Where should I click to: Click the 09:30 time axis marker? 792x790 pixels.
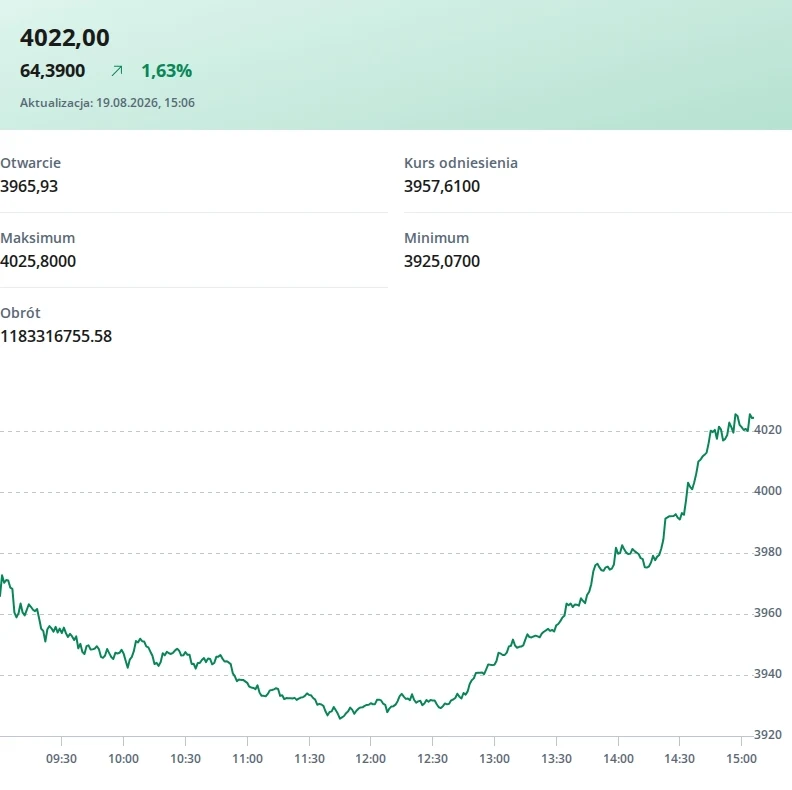(x=61, y=759)
